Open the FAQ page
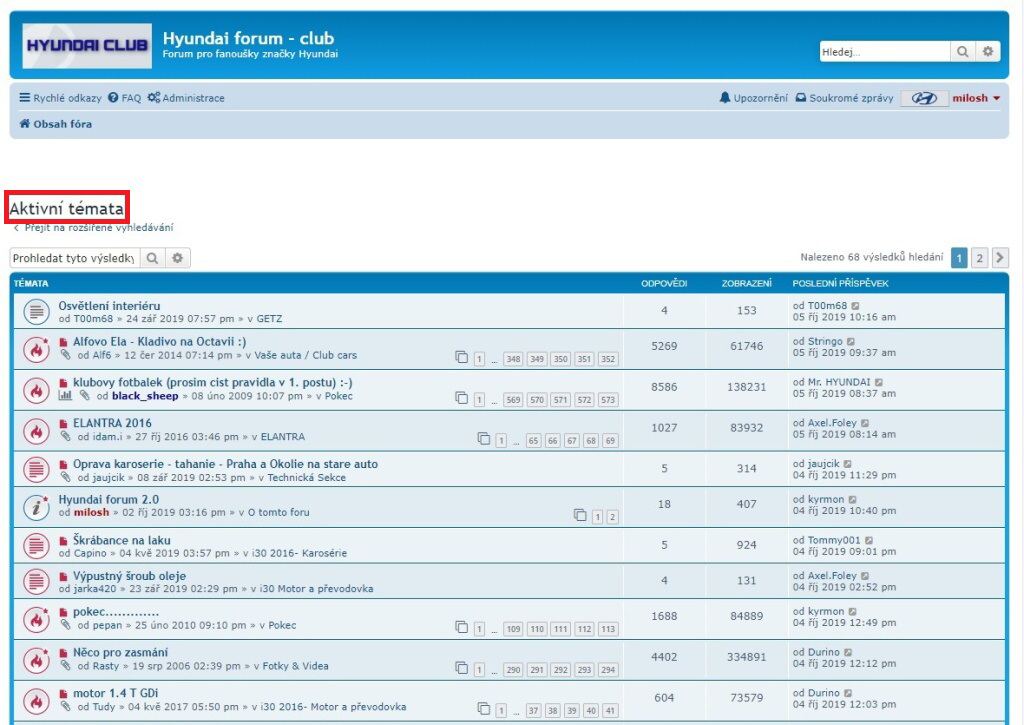1024x725 pixels. click(x=124, y=98)
